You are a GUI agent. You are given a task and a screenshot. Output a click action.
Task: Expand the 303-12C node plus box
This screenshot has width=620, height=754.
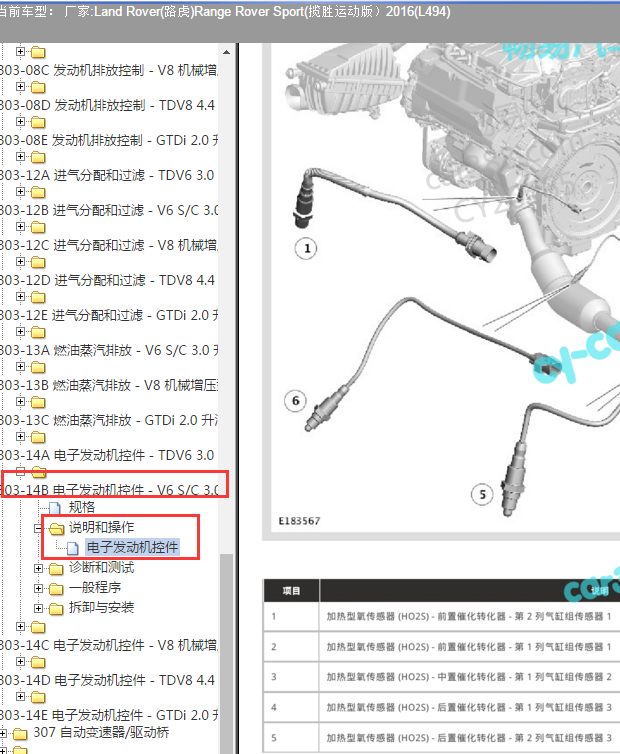20,226
